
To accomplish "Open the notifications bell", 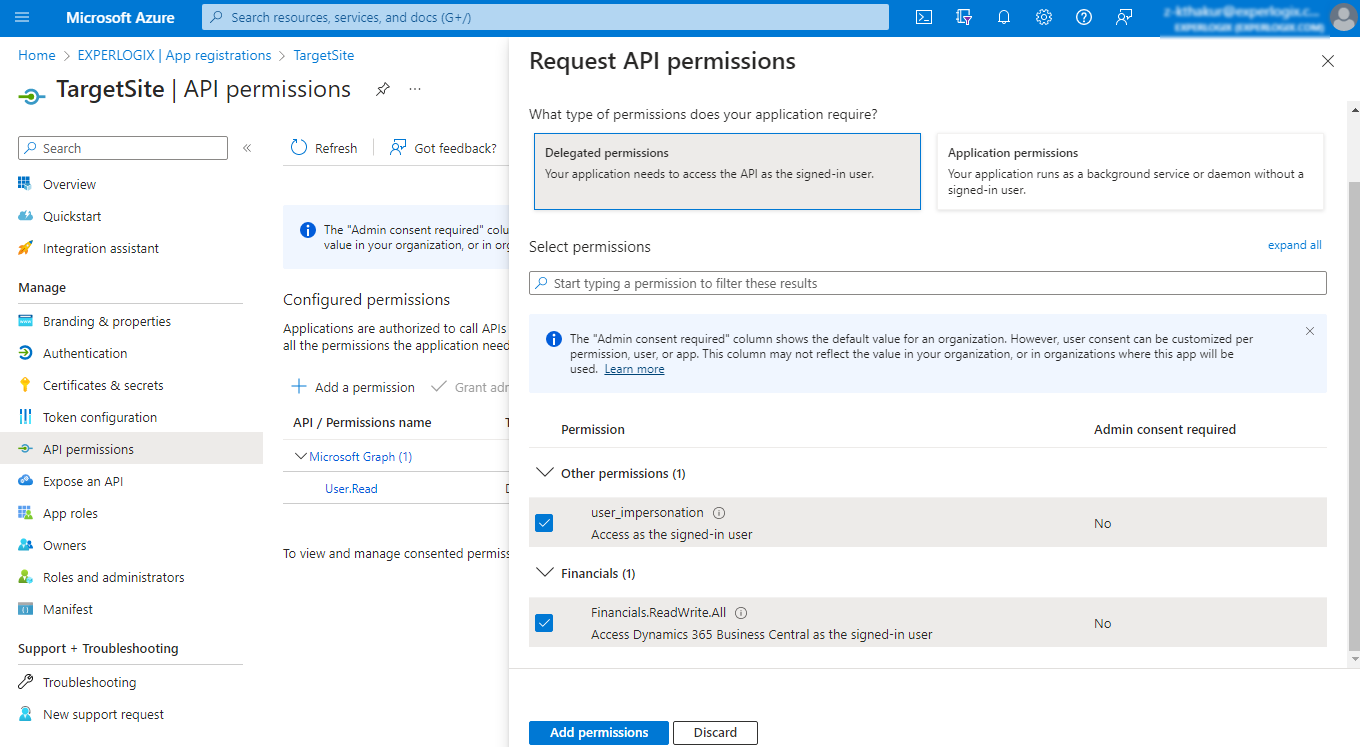I will pyautogui.click(x=1004, y=17).
